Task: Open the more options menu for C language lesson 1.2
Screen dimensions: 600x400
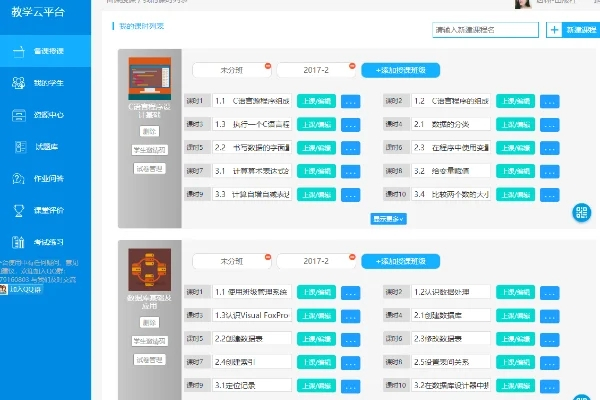Action: [550, 101]
